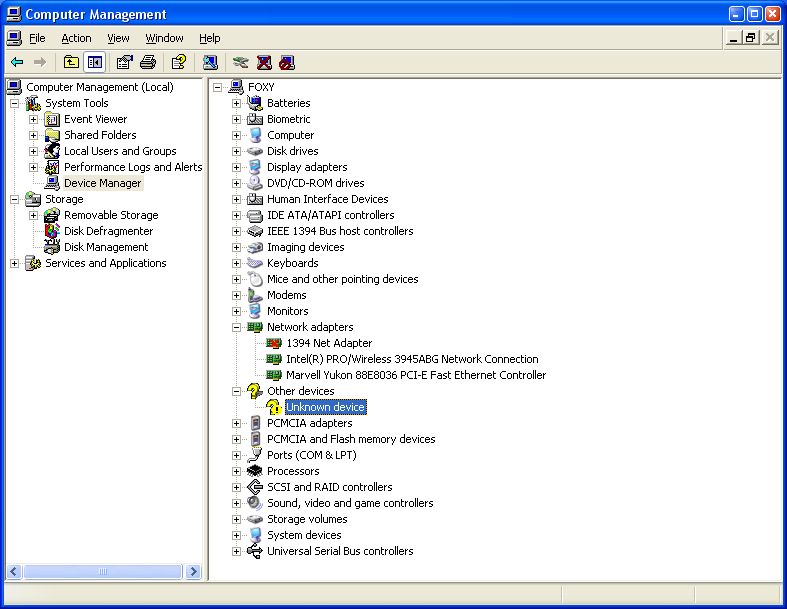Select PCMCIA and Flash memory devices
Screen dimensions: 787x609
351,439
